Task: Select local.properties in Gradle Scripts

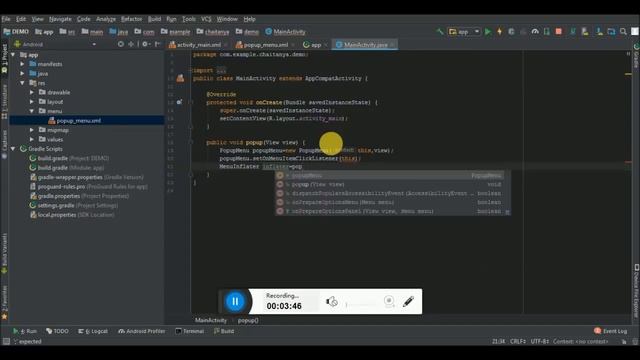Action: (72, 215)
